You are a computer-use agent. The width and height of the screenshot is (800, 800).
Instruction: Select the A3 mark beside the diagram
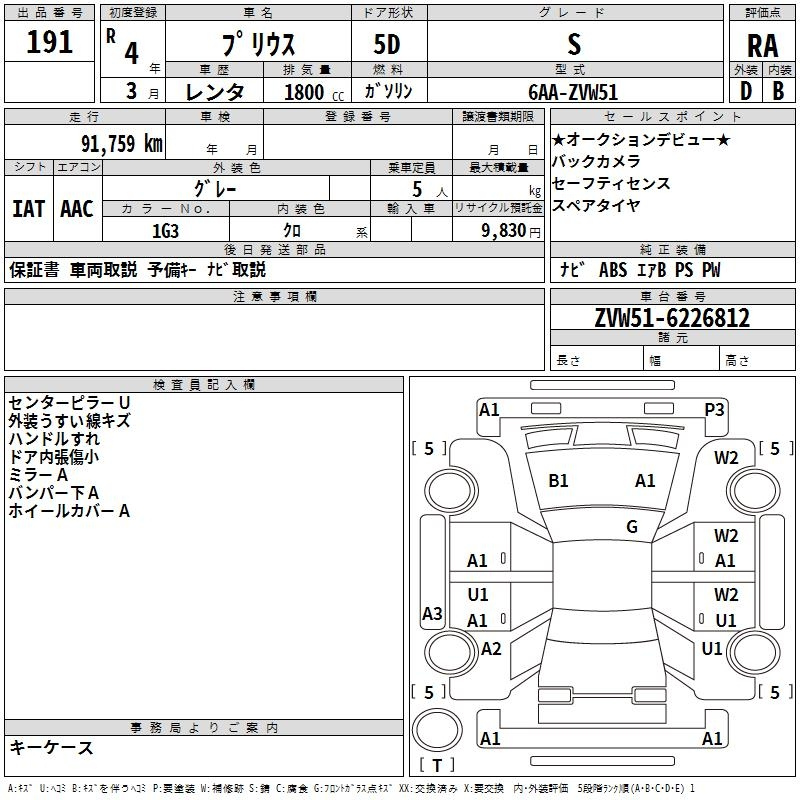pos(432,613)
